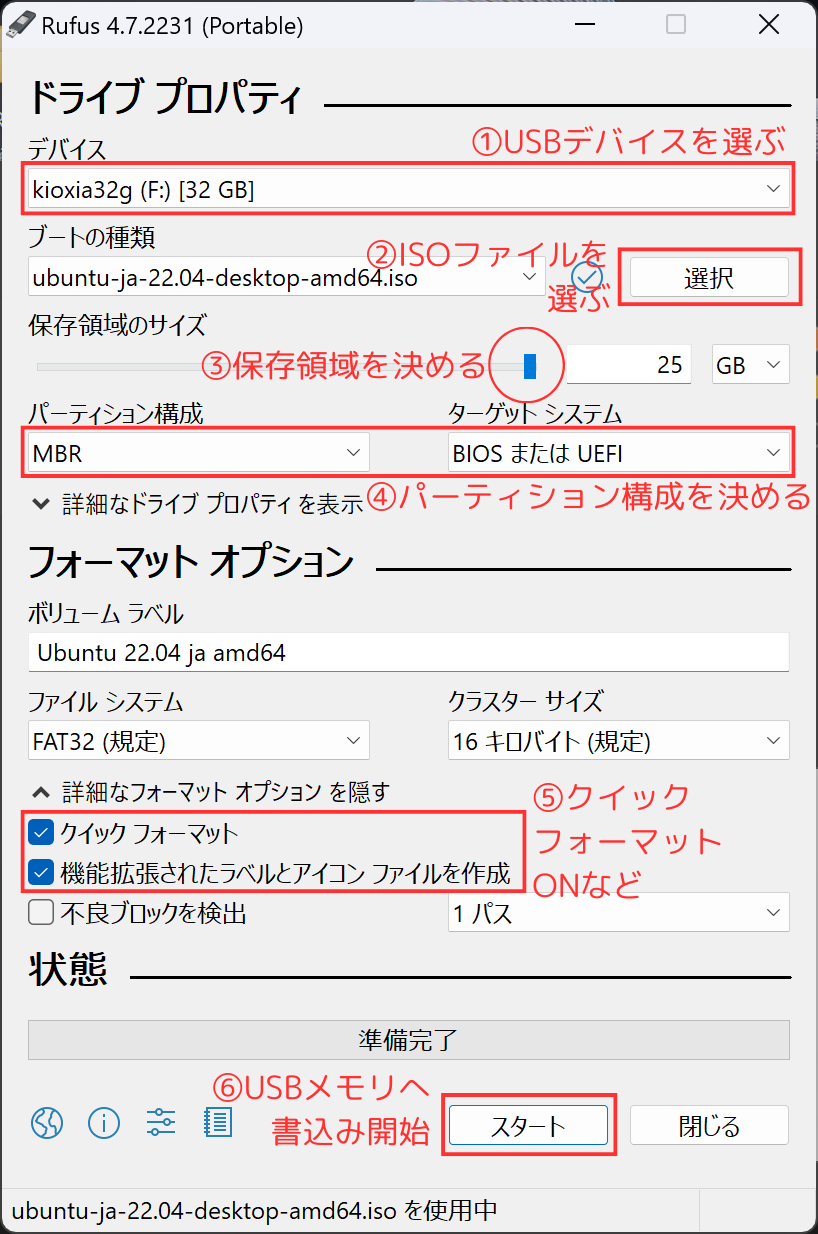This screenshot has width=818, height=1234.
Task: Expand 詳細なドライブ プロパティを表示
Action: [x=196, y=504]
